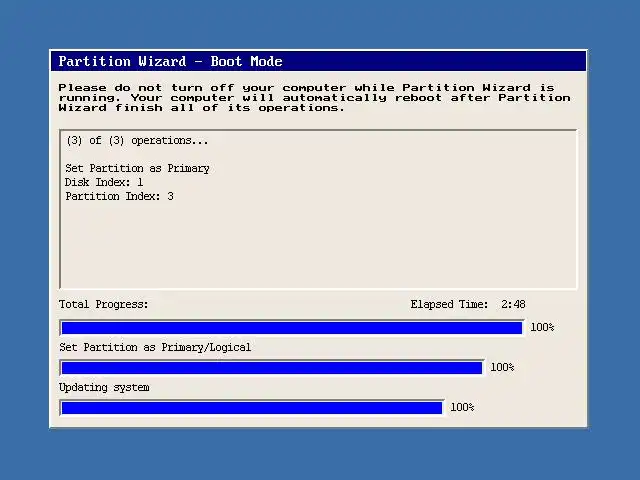Screen dimensions: 640x480
Task: Click the 'Set Partition as Primary/Logical' label
Action: 155,347
